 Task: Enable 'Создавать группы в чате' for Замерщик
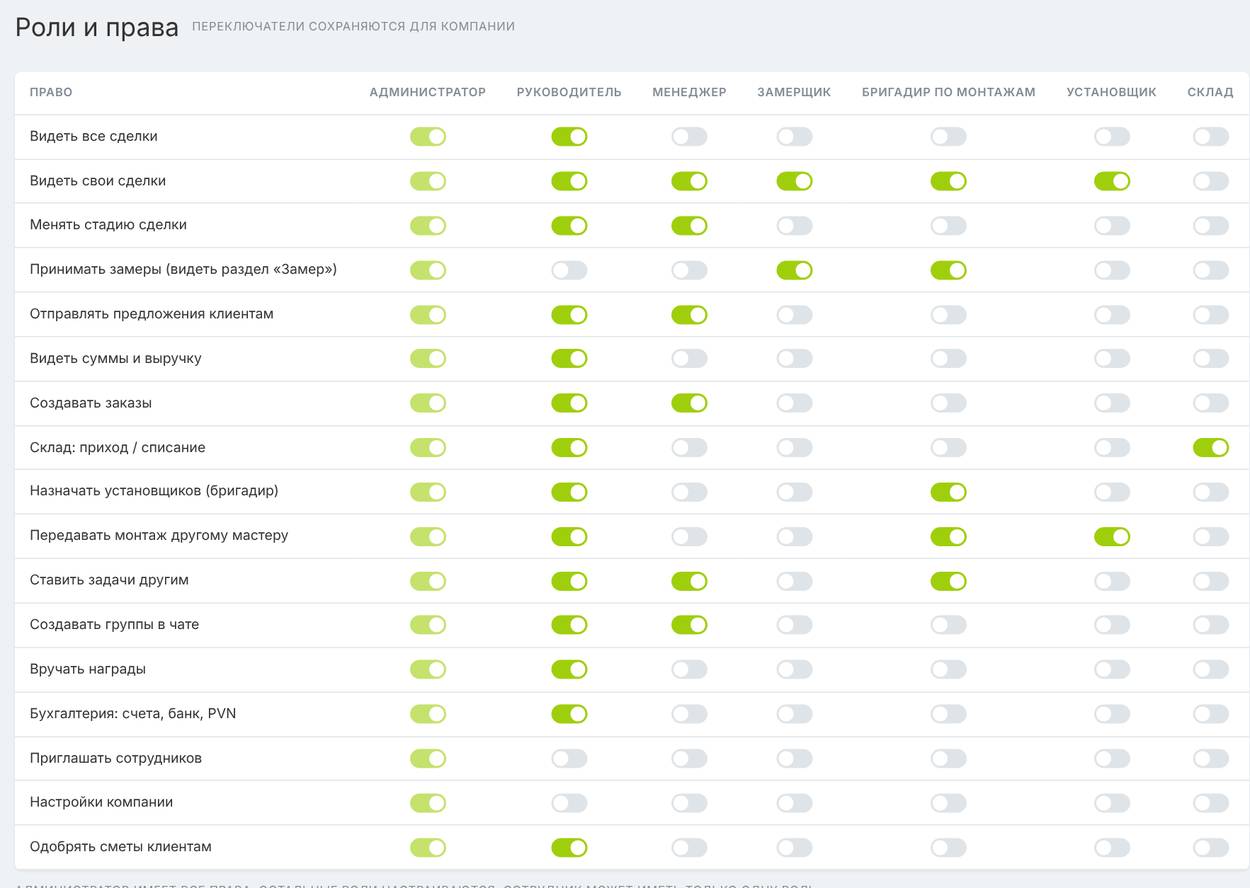(794, 625)
